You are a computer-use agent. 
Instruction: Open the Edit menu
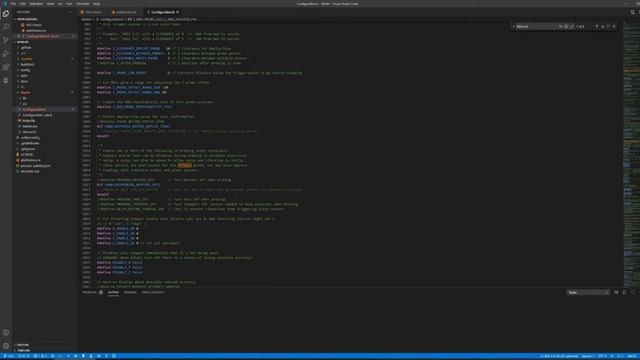22,4
